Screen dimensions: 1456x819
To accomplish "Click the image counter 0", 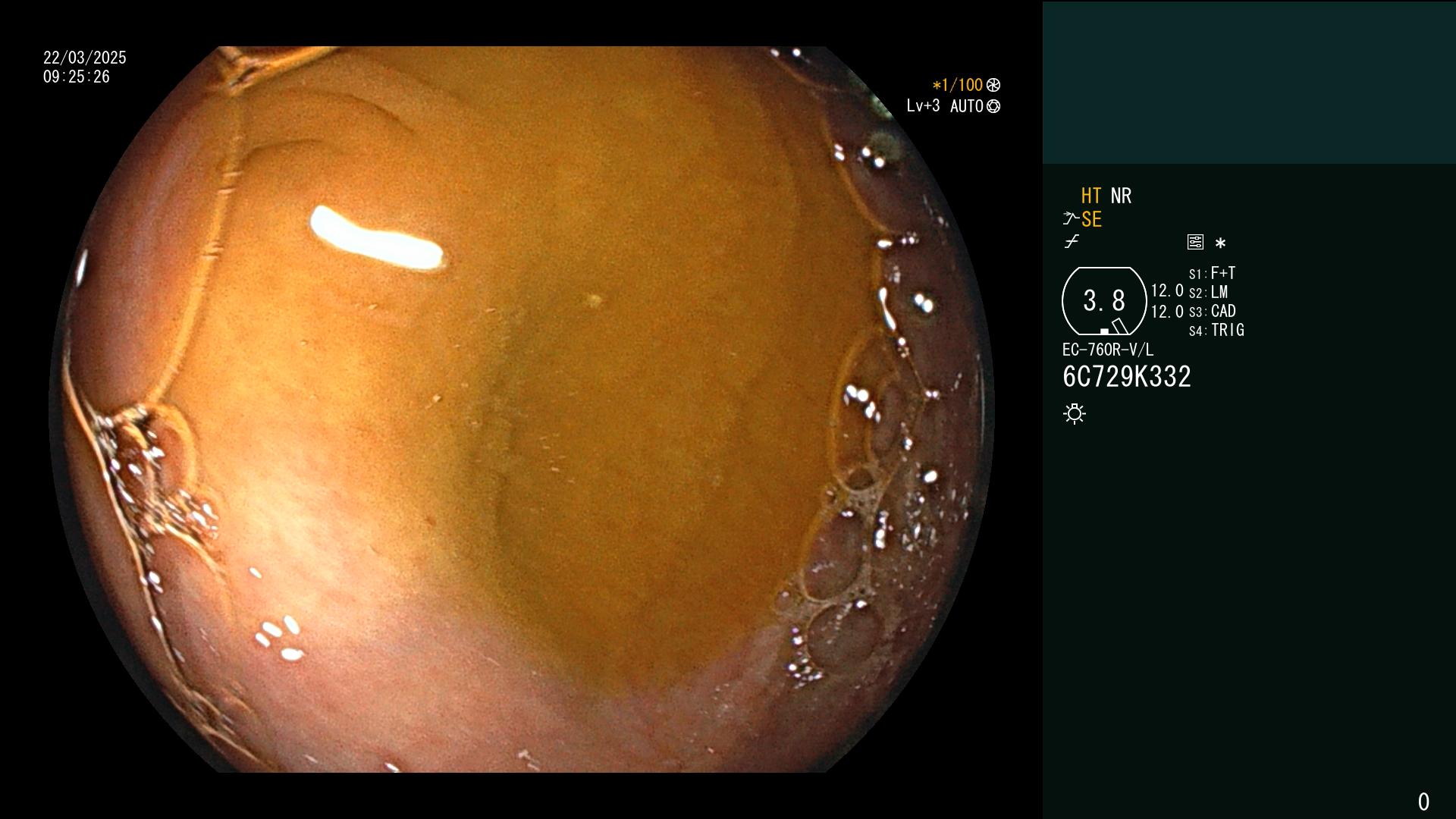I will point(1423,802).
